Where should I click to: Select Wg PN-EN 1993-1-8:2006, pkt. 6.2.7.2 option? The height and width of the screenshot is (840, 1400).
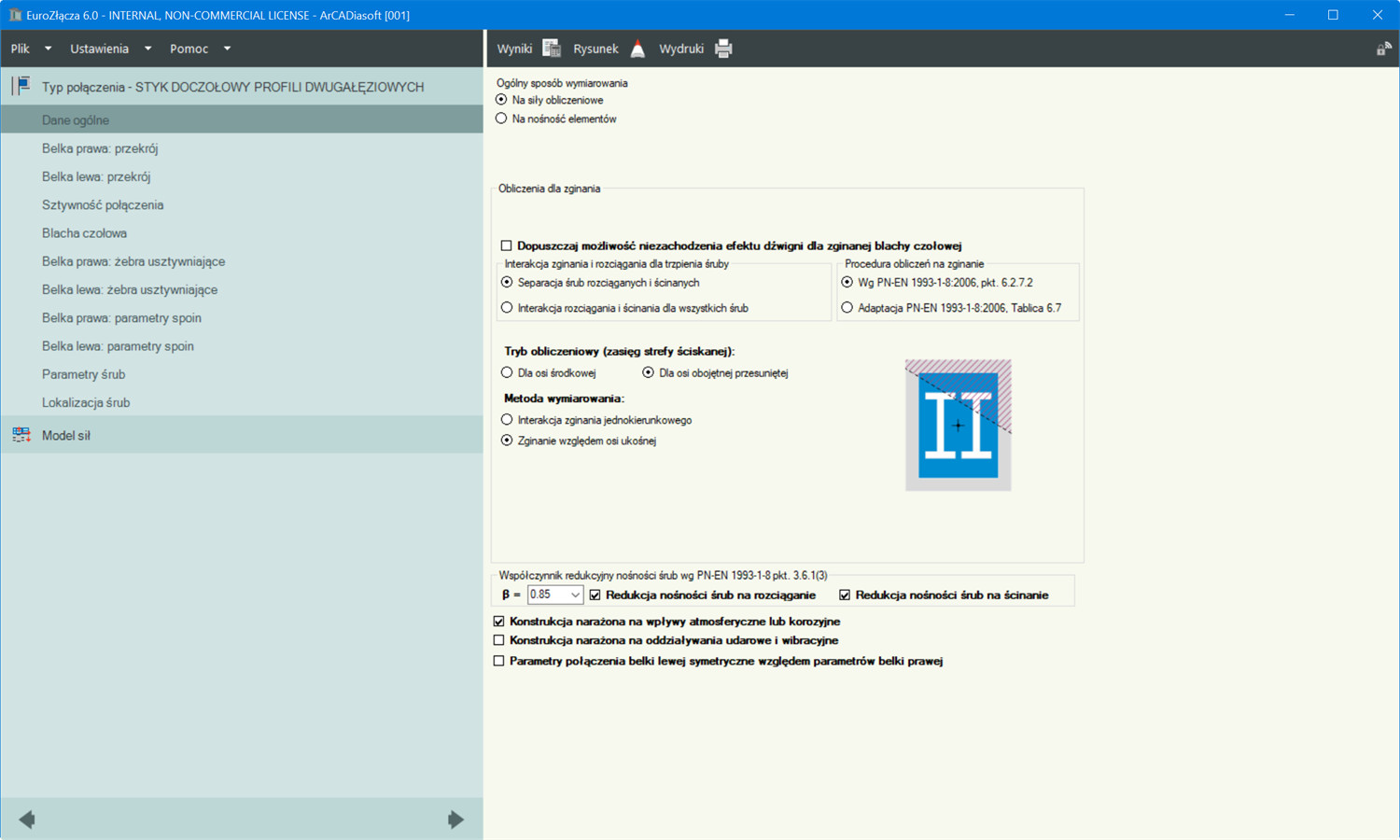point(847,282)
